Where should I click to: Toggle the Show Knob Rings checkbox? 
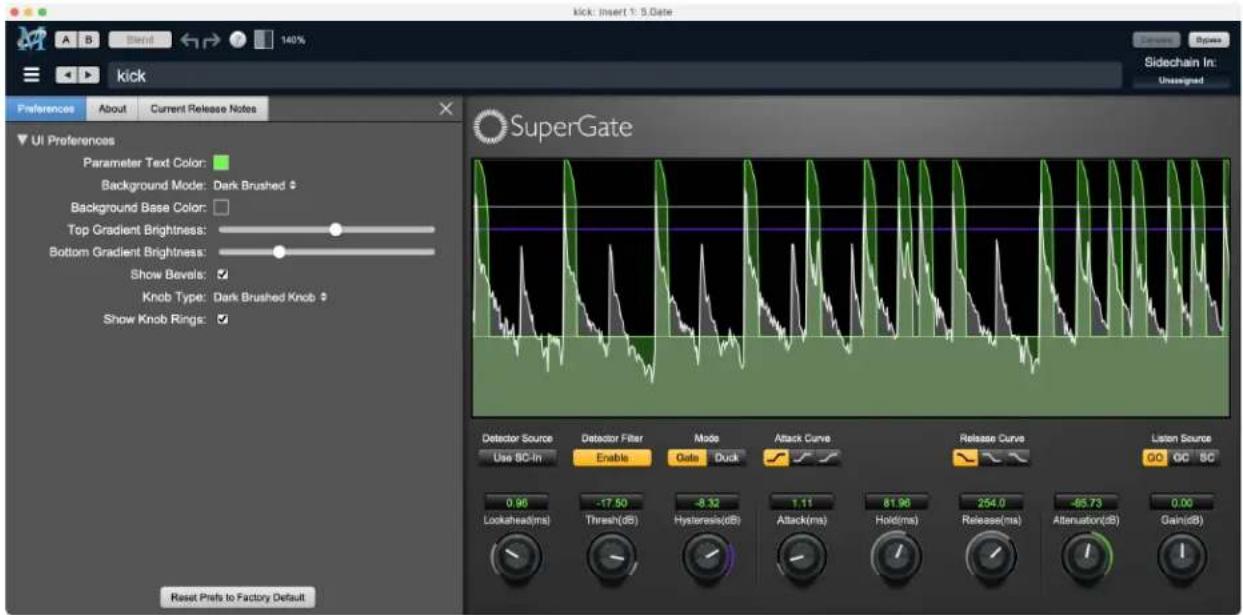(x=222, y=320)
